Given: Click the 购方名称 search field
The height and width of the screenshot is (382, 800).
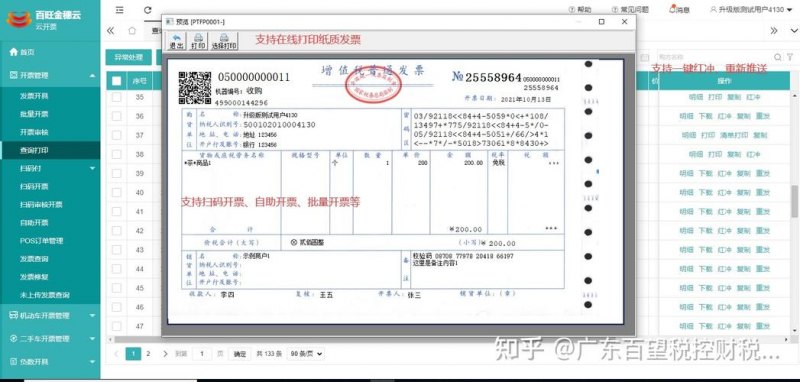Looking at the screenshot, I should click(713, 57).
